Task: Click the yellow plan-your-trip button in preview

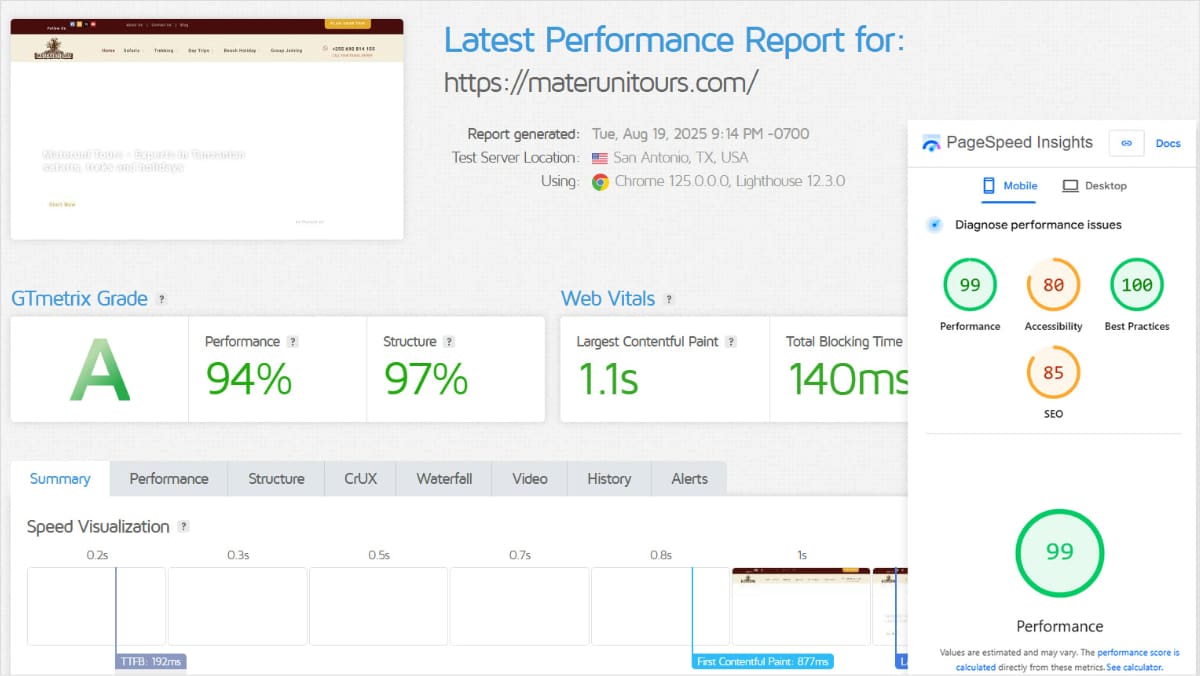Action: 347,23
